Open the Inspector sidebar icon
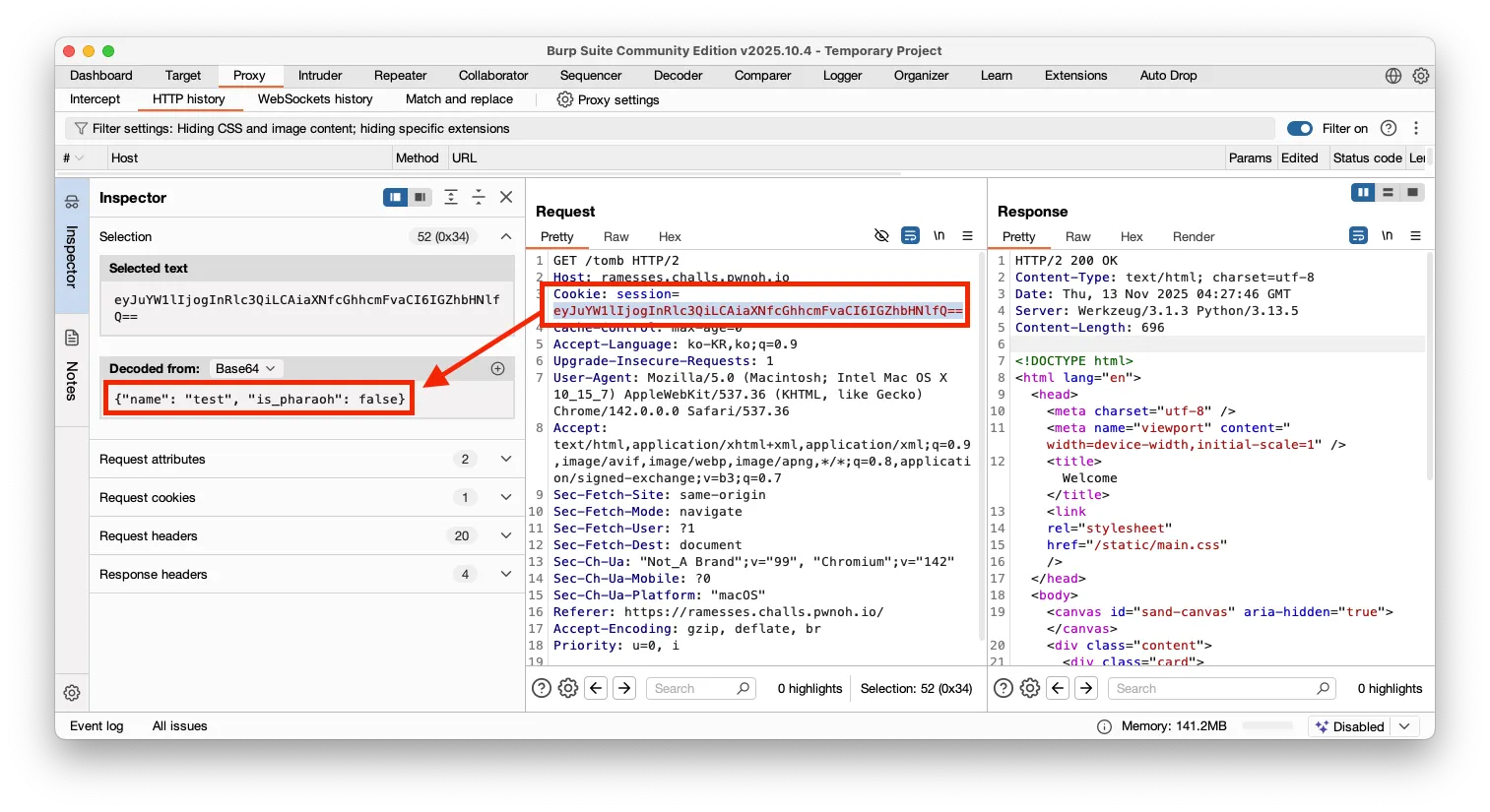This screenshot has width=1490, height=812. click(x=72, y=202)
